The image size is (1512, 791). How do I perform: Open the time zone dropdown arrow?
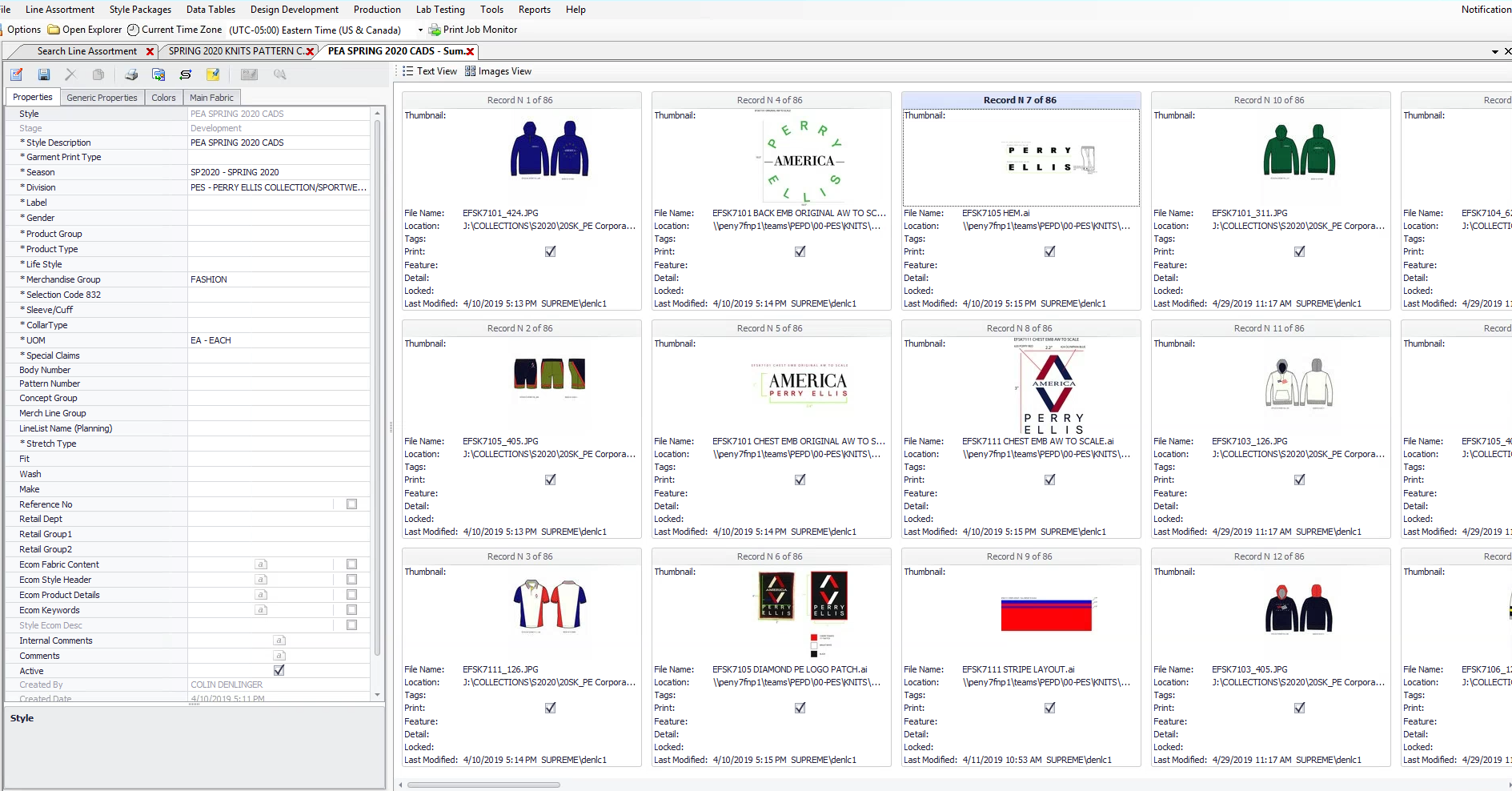(x=420, y=30)
